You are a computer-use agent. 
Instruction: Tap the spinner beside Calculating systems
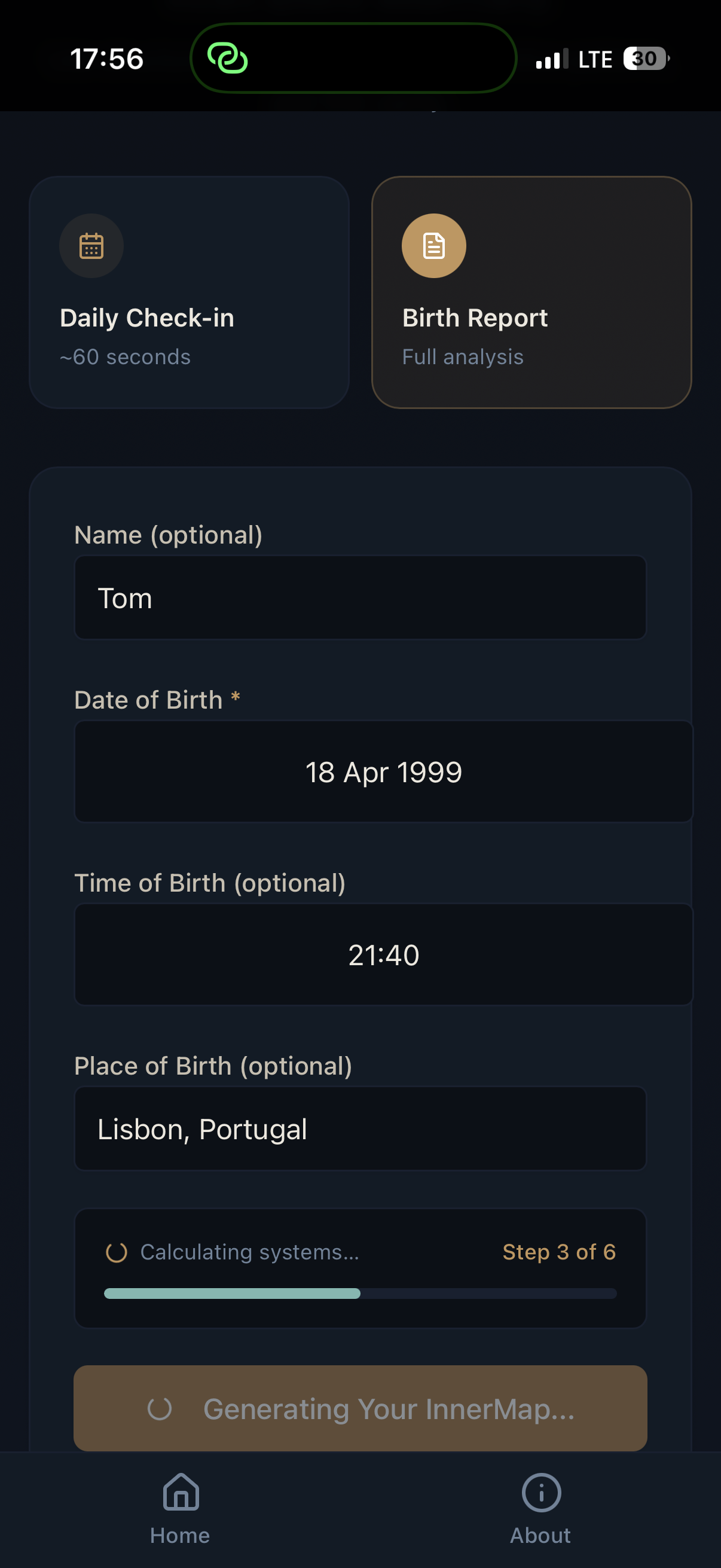click(x=116, y=1252)
